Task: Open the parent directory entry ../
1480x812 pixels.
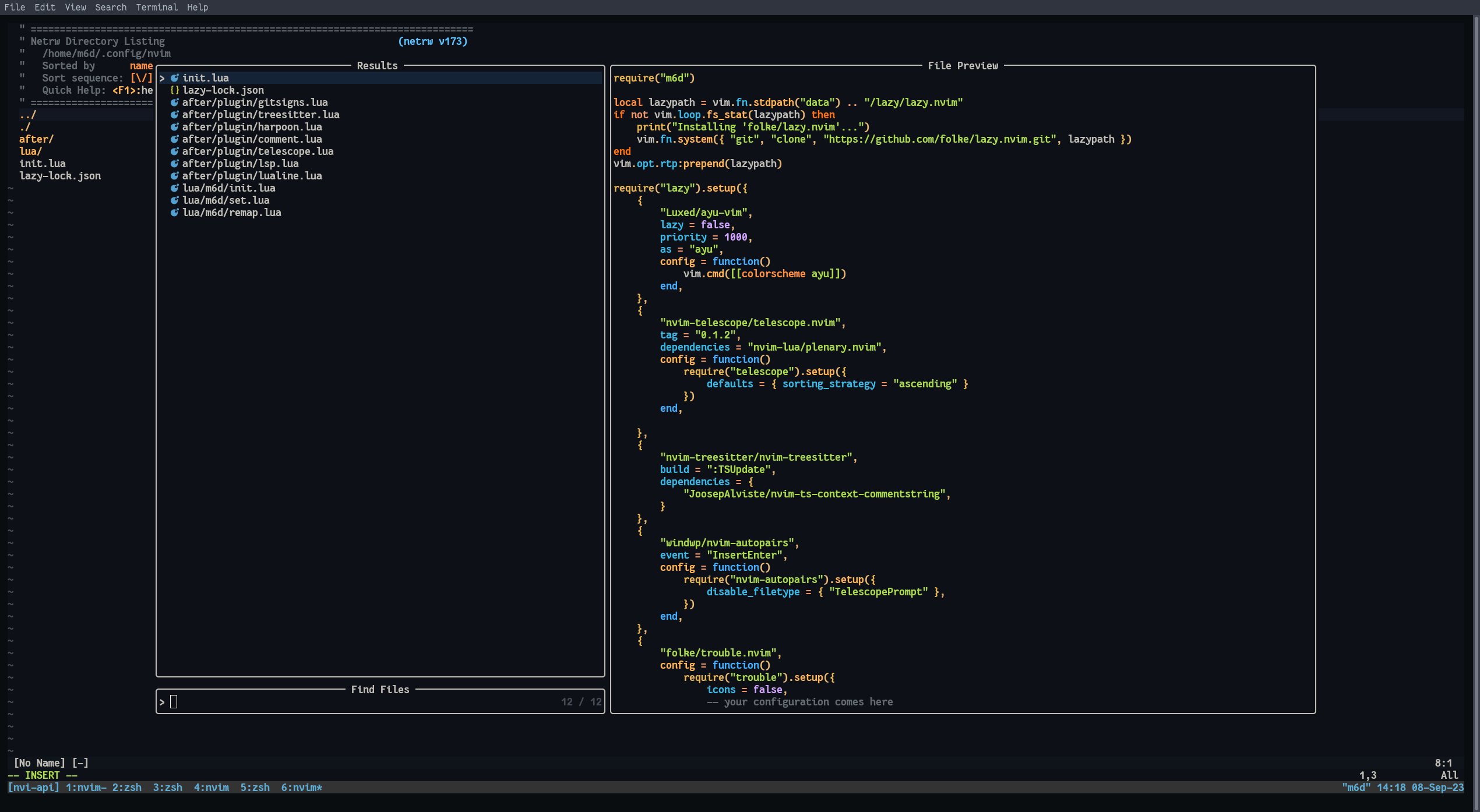Action: [27, 114]
